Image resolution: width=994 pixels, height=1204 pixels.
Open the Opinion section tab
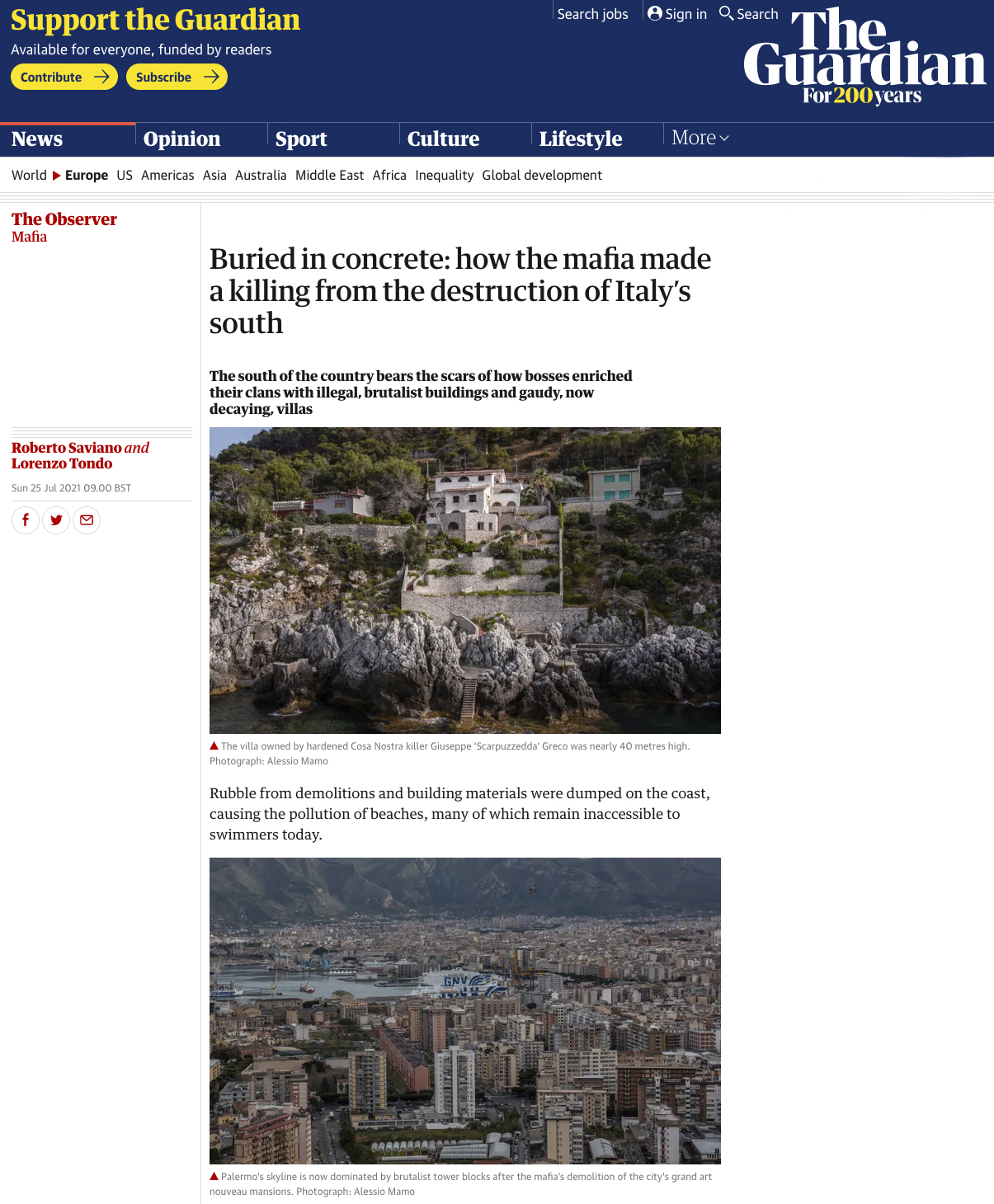[181, 139]
